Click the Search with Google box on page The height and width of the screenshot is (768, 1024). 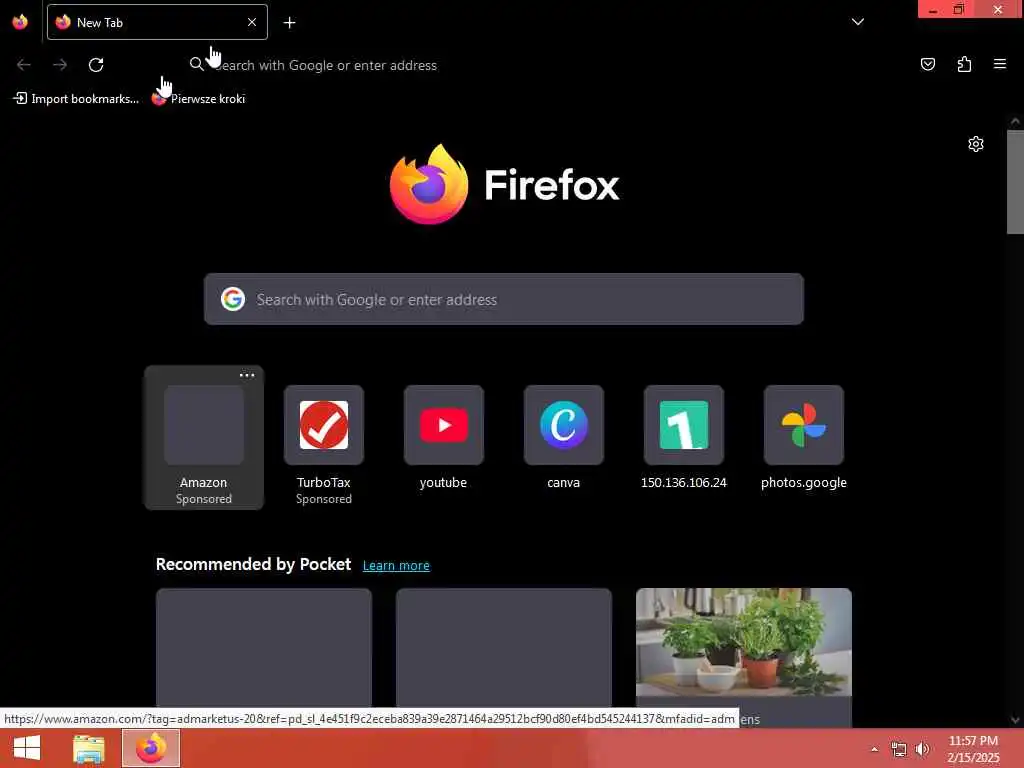coord(504,299)
